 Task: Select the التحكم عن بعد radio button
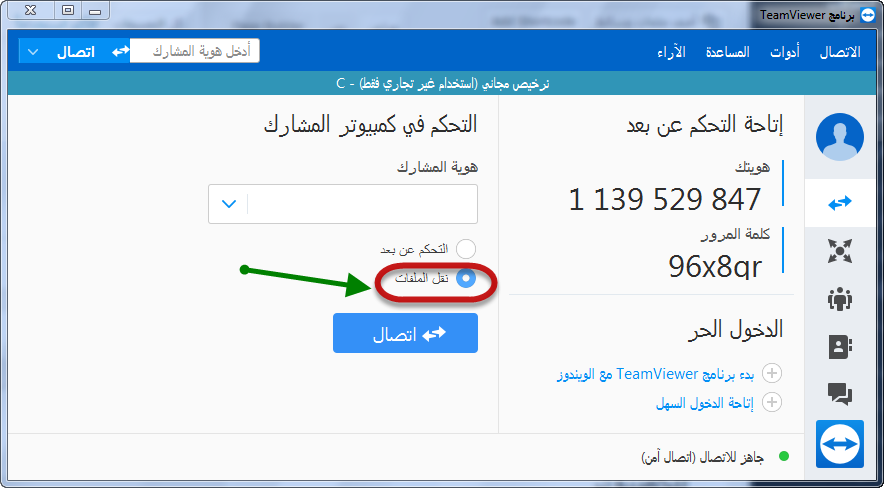tap(466, 249)
